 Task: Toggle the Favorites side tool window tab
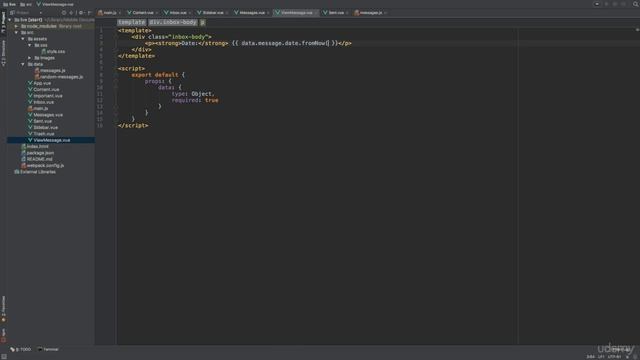(3, 309)
